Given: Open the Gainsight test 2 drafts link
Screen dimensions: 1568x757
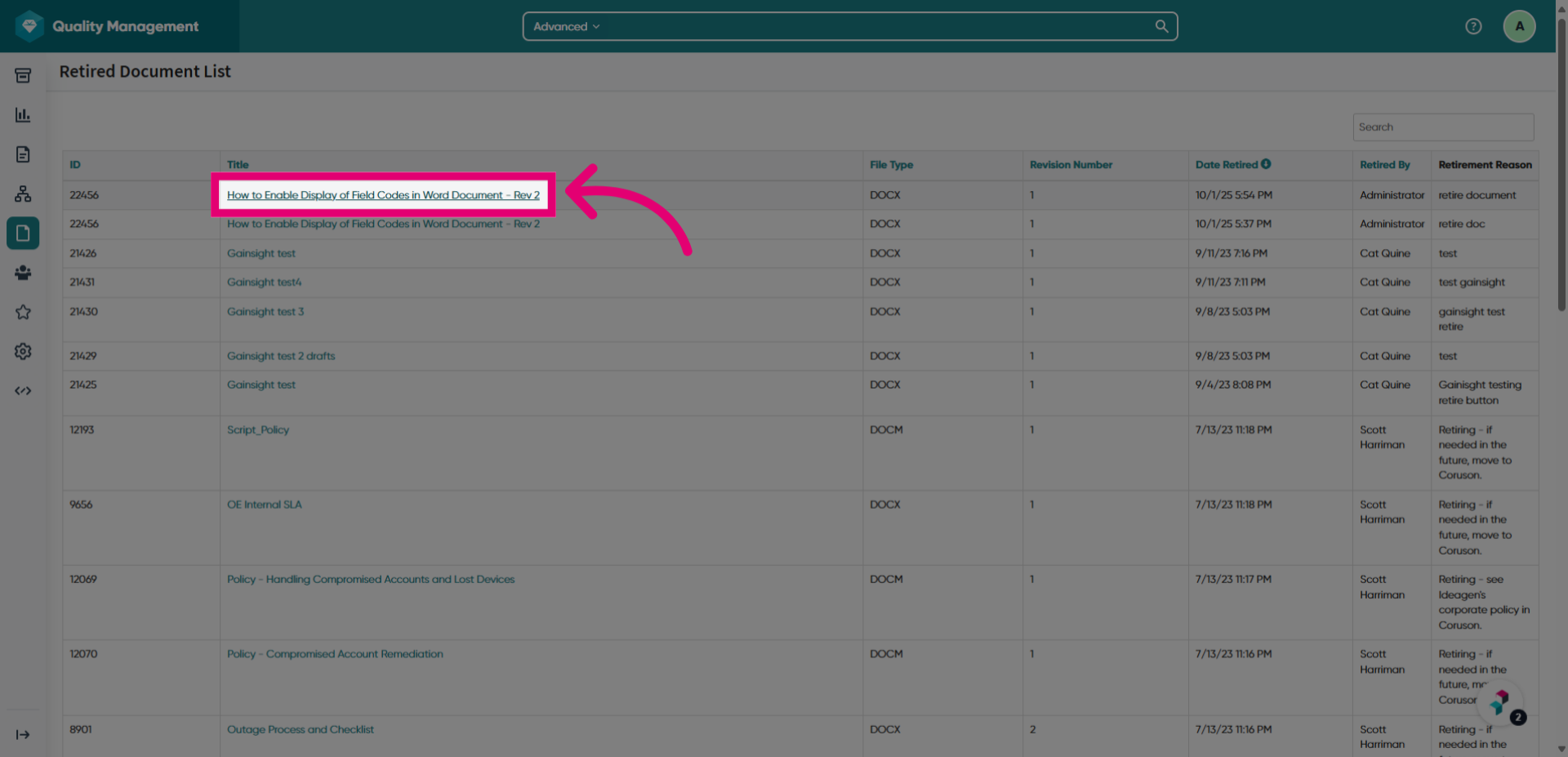Looking at the screenshot, I should 281,356.
